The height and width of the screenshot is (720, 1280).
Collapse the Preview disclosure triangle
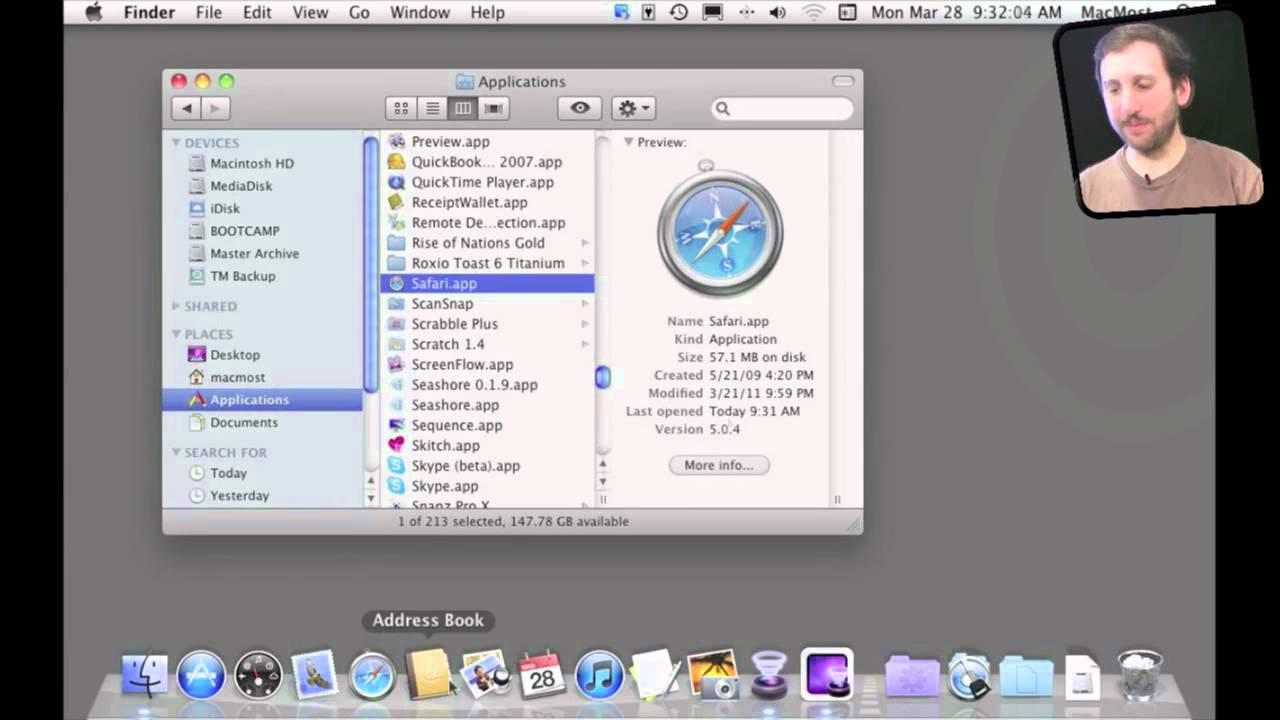click(x=629, y=142)
